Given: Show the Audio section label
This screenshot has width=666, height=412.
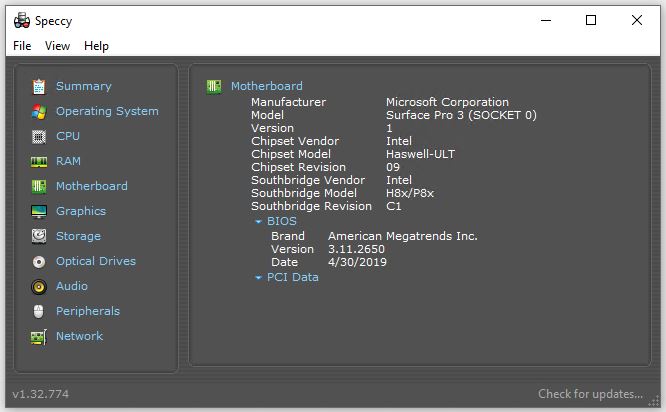Looking at the screenshot, I should [72, 286].
